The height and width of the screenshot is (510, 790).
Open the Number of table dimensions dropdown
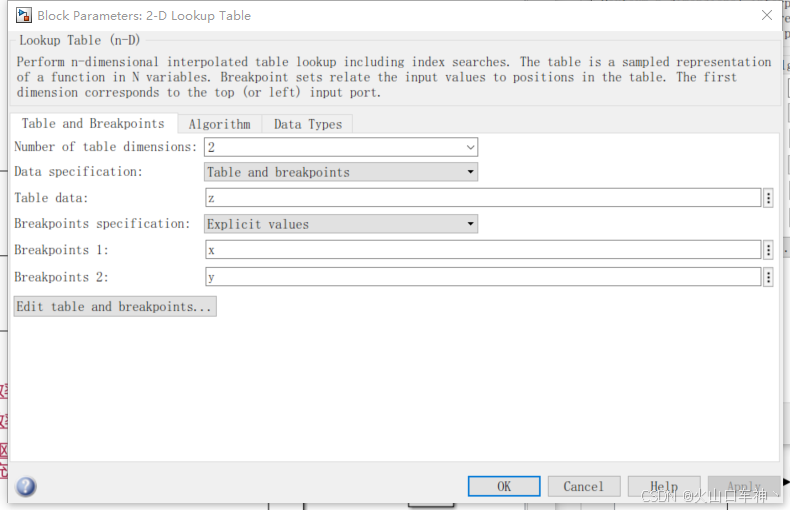point(341,147)
